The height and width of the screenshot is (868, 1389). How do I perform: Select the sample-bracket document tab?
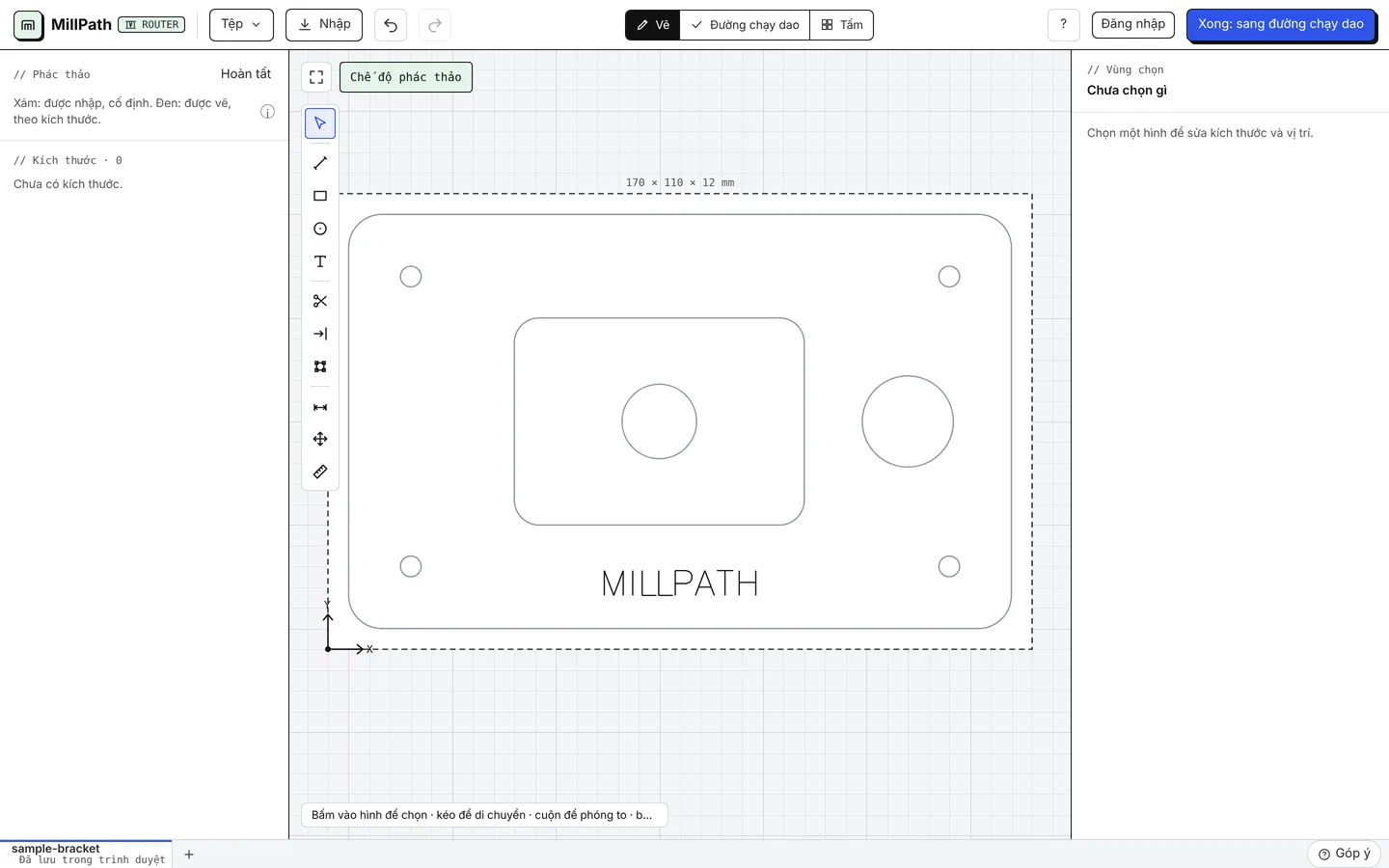86,854
